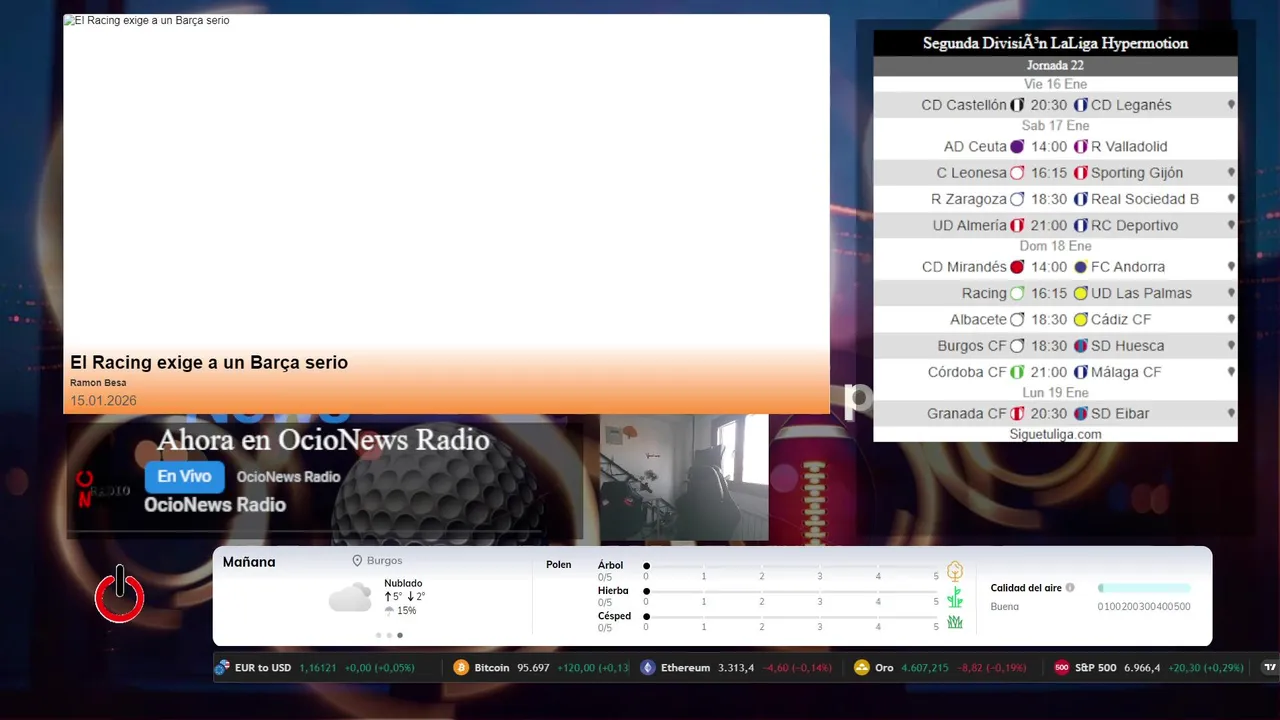
Task: Click the SD Huesca team badge
Action: pyautogui.click(x=1080, y=346)
